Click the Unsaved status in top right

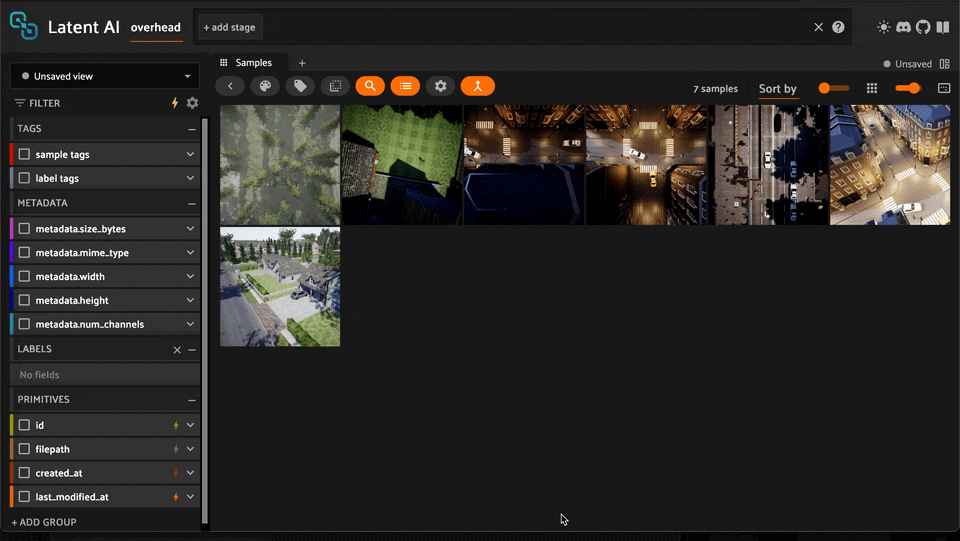tap(907, 64)
